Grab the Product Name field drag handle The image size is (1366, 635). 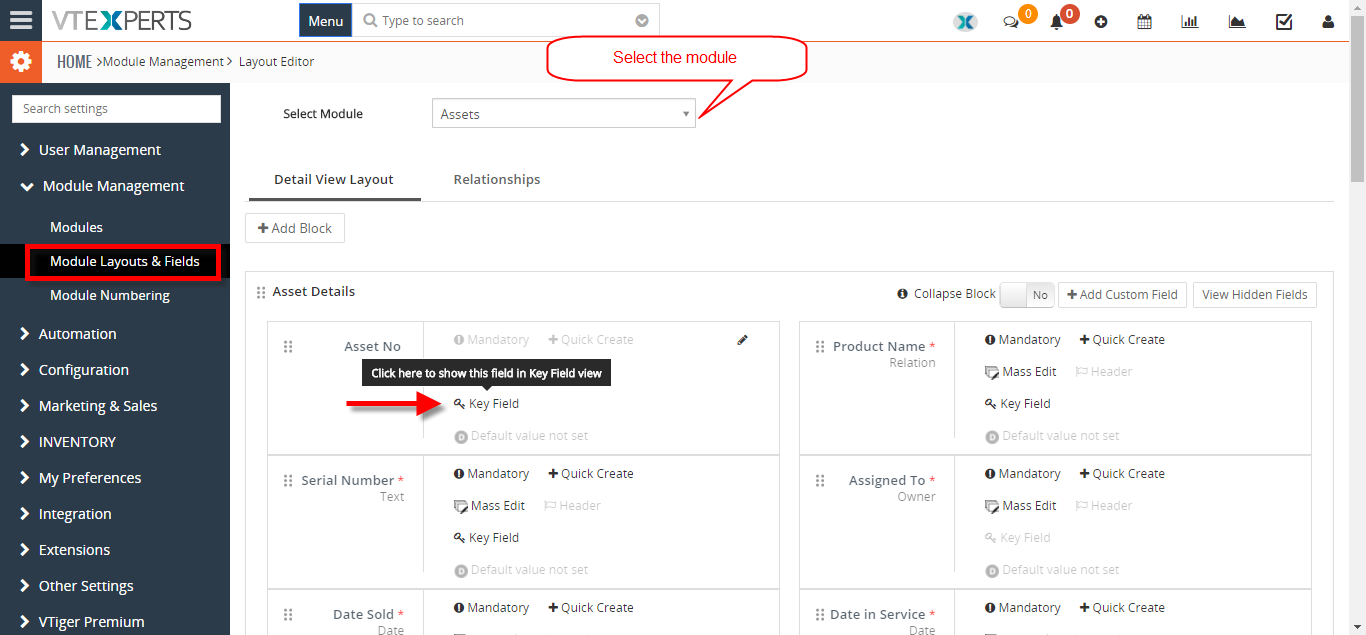tap(820, 346)
